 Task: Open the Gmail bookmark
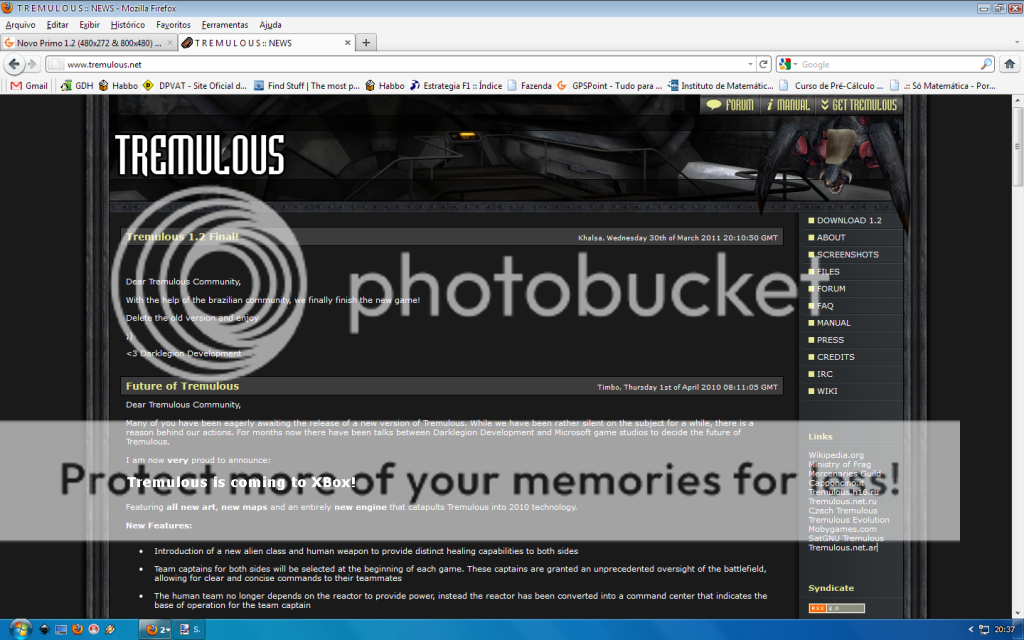29,86
